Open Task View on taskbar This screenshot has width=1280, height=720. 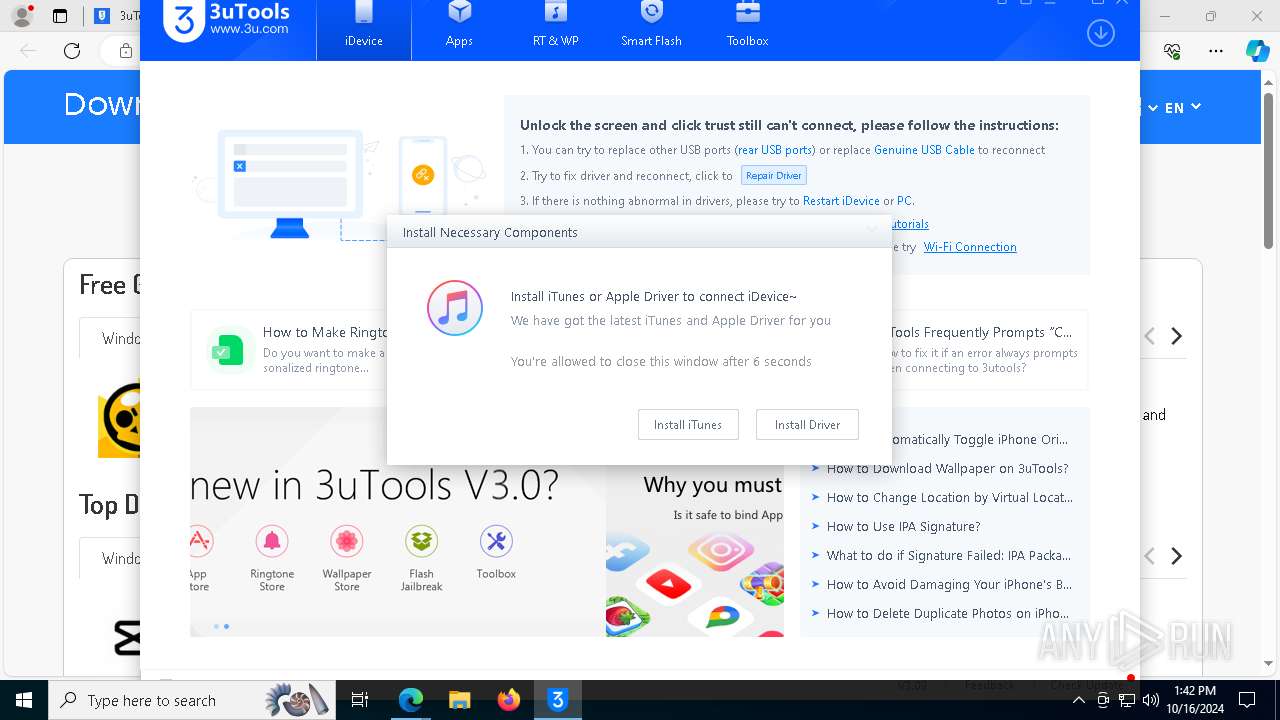click(360, 700)
